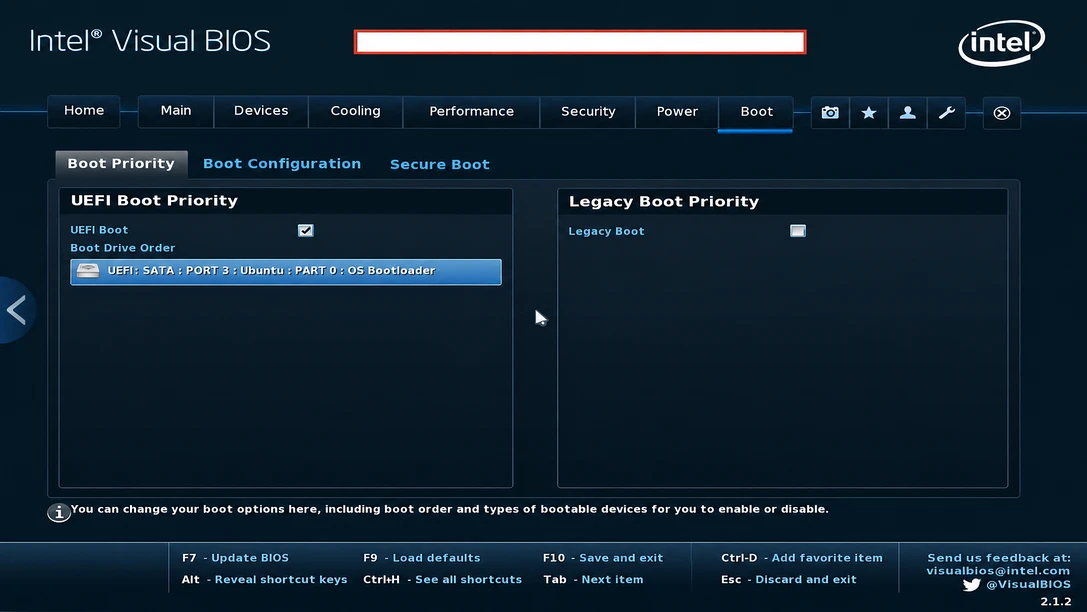The width and height of the screenshot is (1087, 612).
Task: Select the Boot Priority sub-tab
Action: (x=121, y=164)
